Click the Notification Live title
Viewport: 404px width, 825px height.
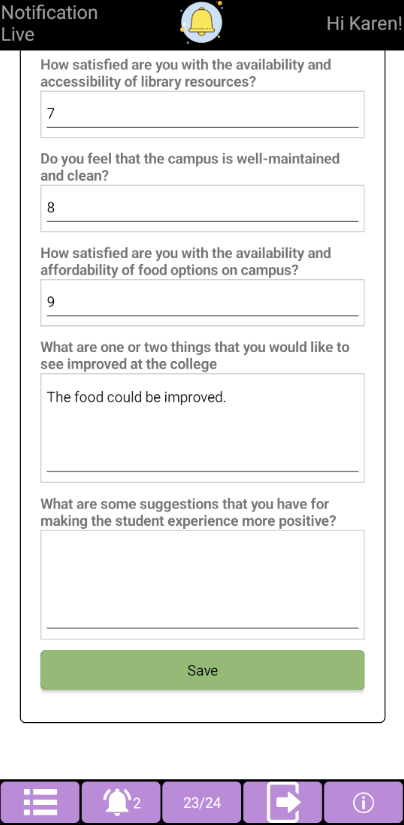pos(49,23)
